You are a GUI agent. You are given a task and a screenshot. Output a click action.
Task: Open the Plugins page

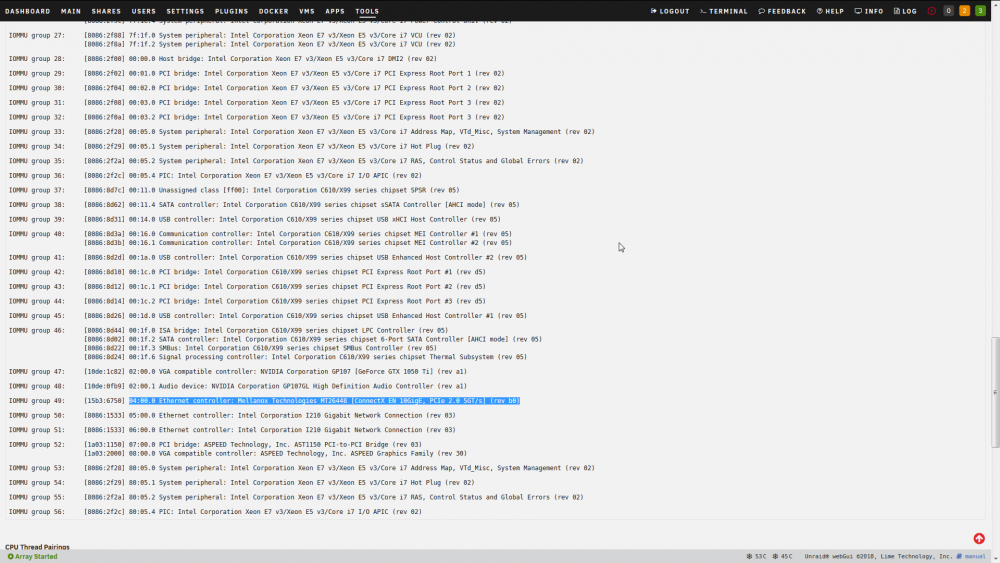coord(232,11)
